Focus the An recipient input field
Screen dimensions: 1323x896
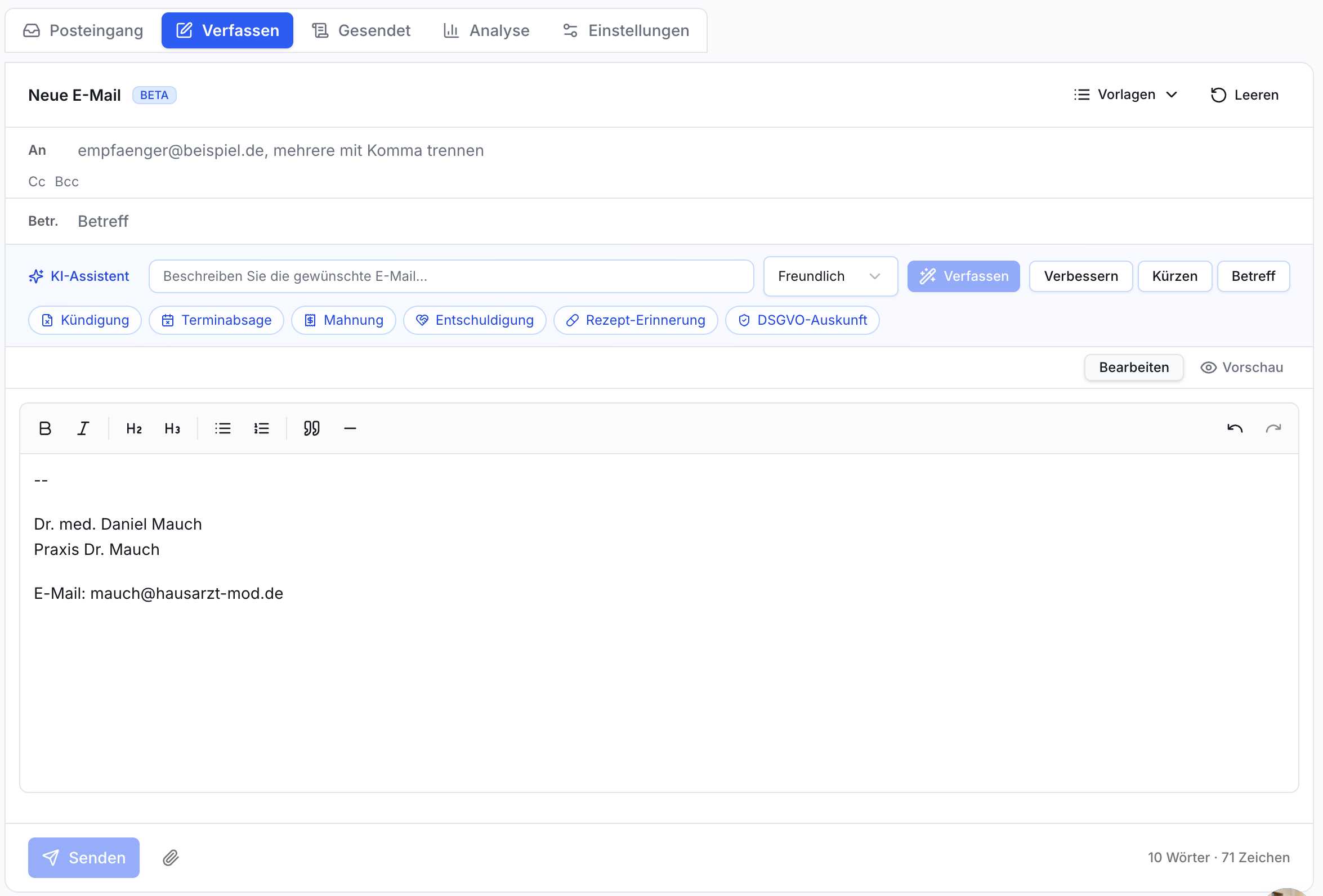tap(683, 150)
